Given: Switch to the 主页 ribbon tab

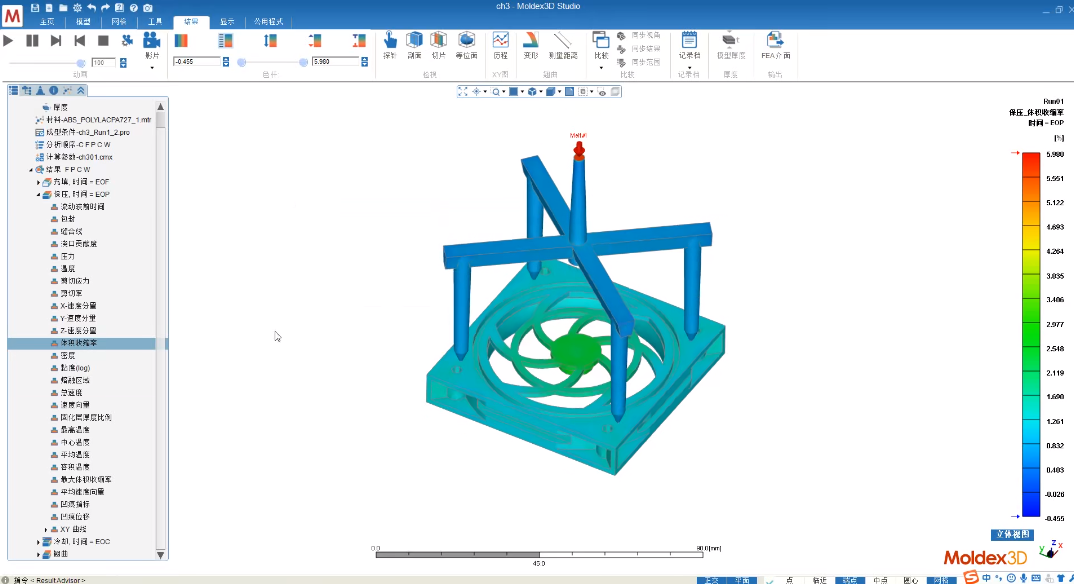Looking at the screenshot, I should (47, 22).
